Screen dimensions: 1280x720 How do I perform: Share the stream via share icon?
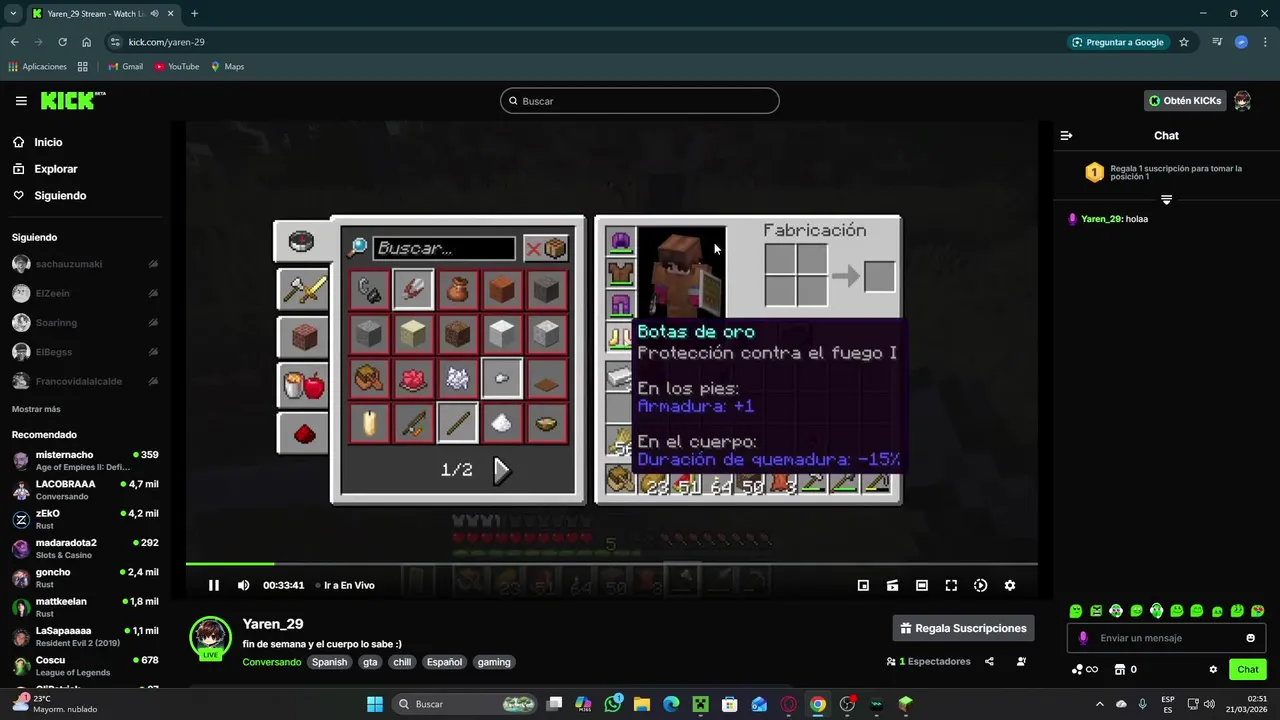[x=989, y=661]
